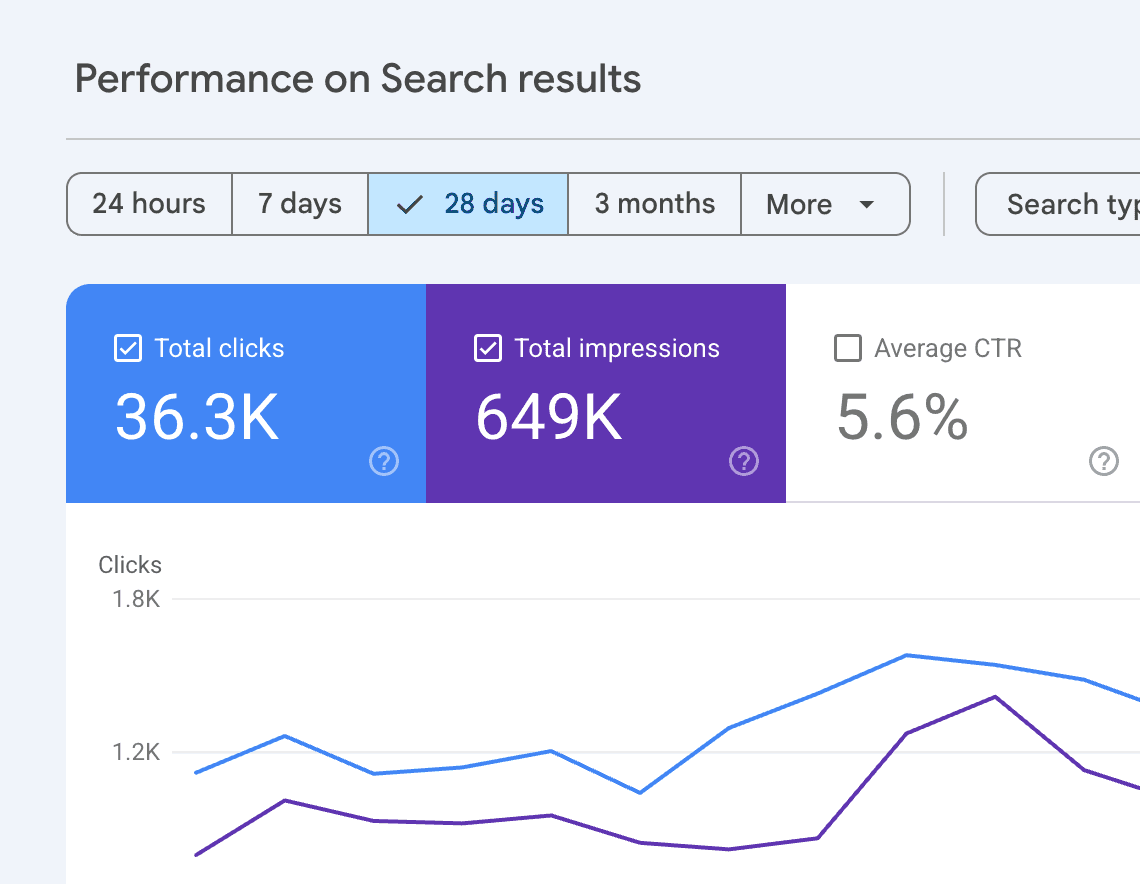Click the 36.3K total clicks value
The image size is (1140, 884).
[x=197, y=417]
